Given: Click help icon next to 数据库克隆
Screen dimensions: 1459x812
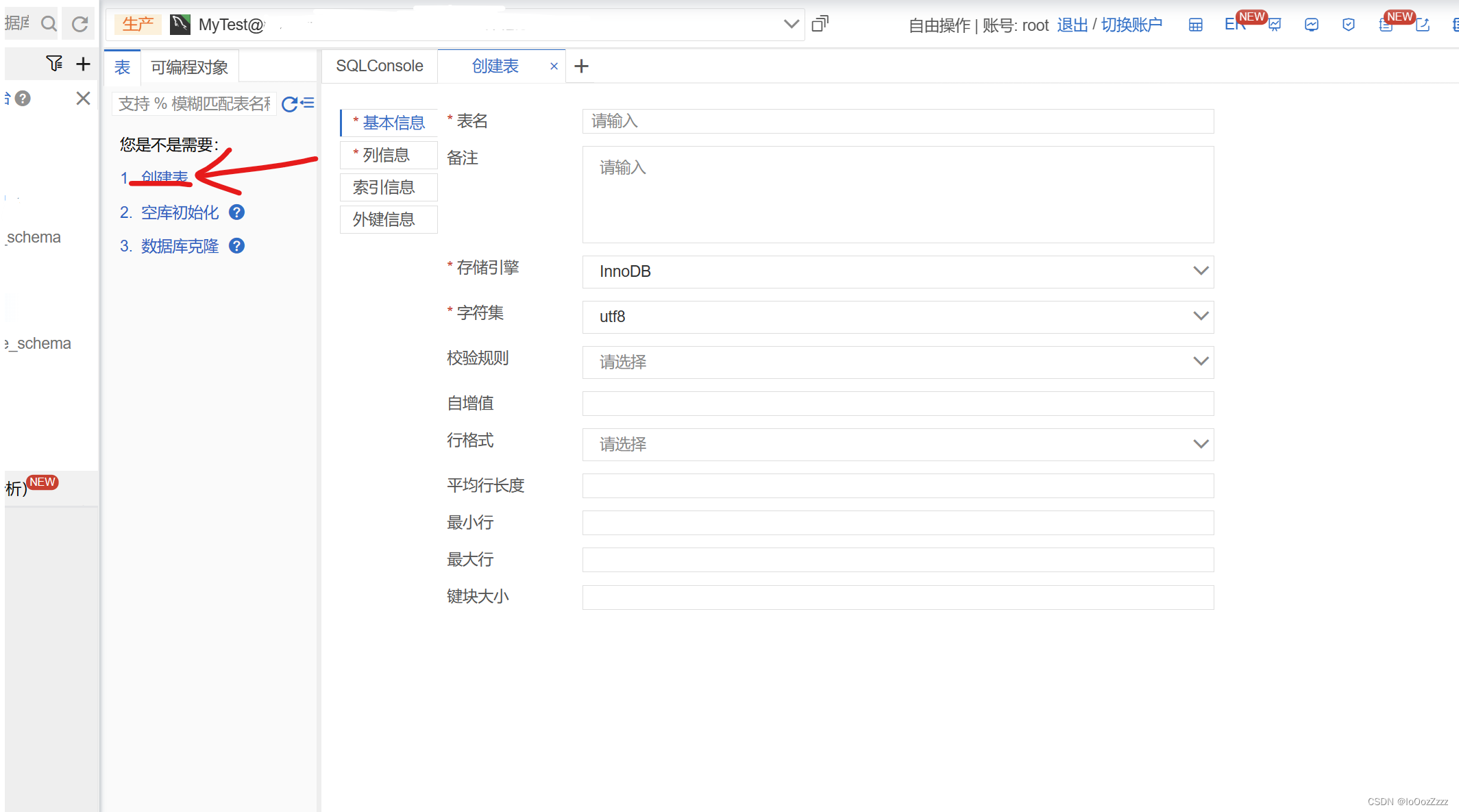Looking at the screenshot, I should pyautogui.click(x=236, y=246).
